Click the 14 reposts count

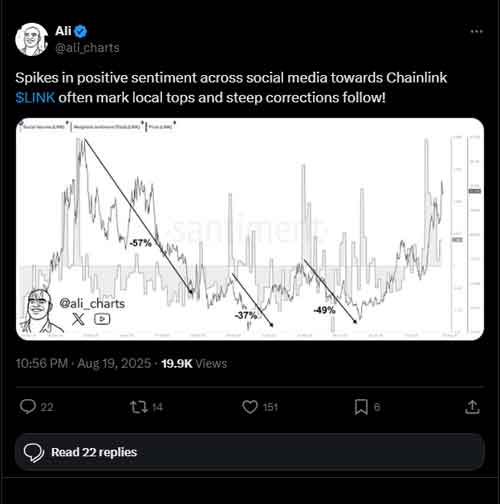(x=157, y=407)
